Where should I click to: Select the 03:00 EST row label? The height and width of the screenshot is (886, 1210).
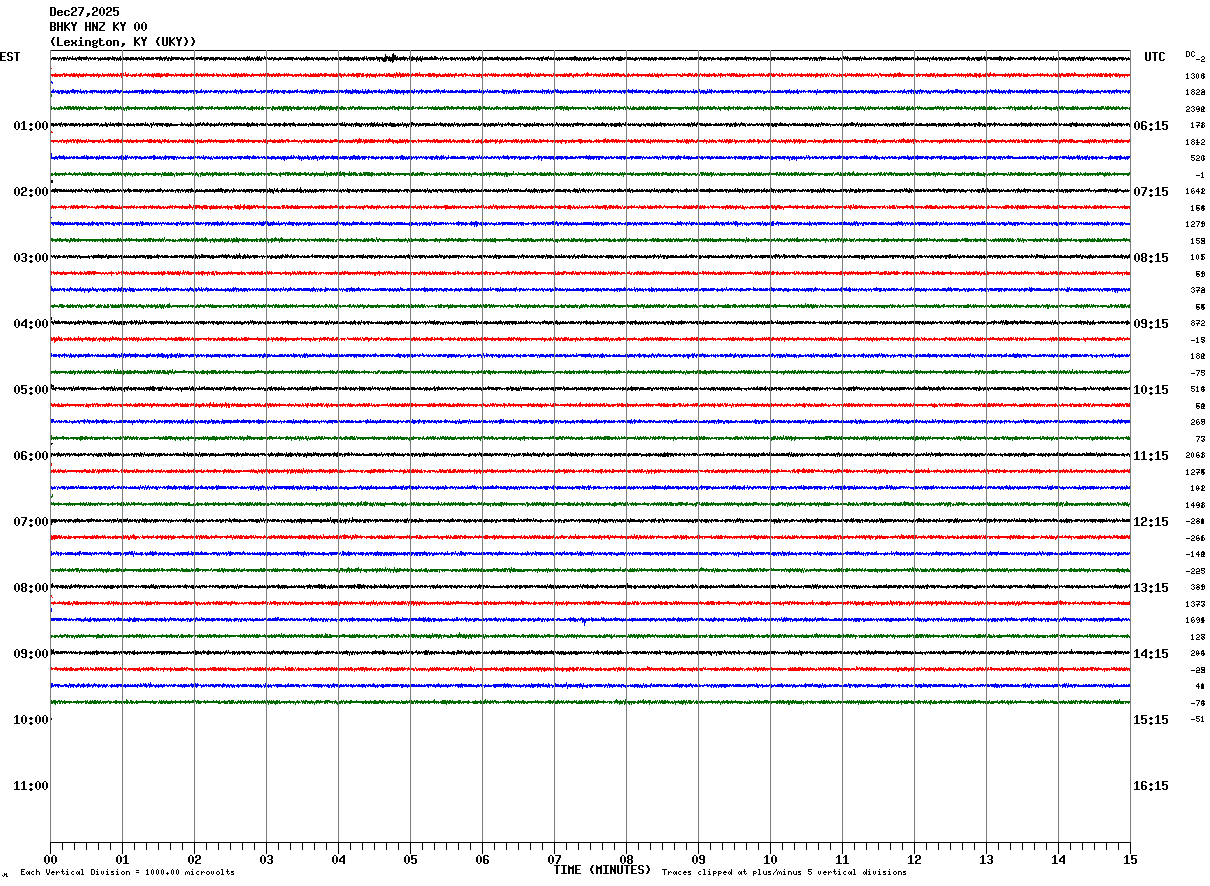pos(30,258)
